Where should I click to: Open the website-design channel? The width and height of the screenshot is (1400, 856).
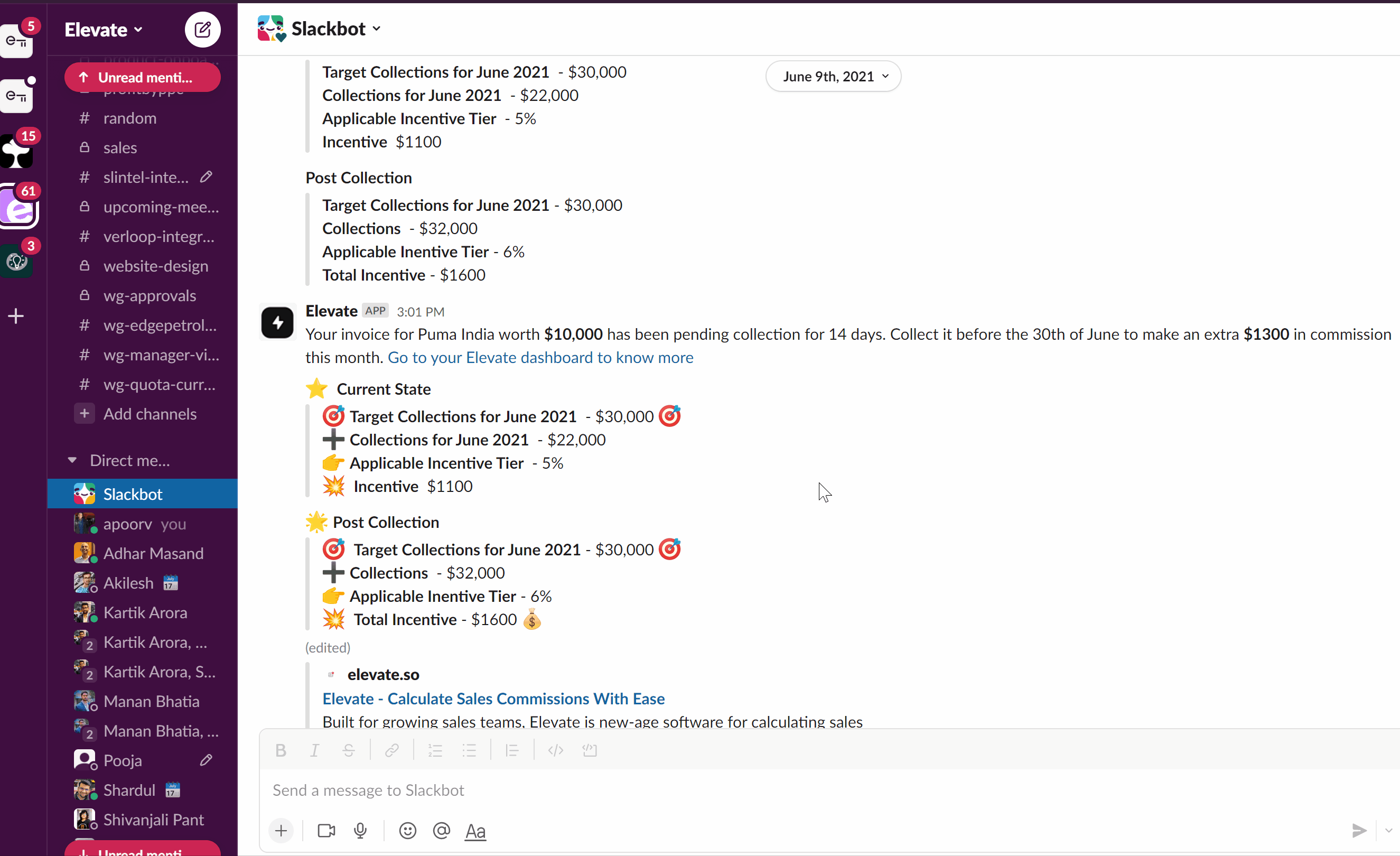tap(143, 266)
